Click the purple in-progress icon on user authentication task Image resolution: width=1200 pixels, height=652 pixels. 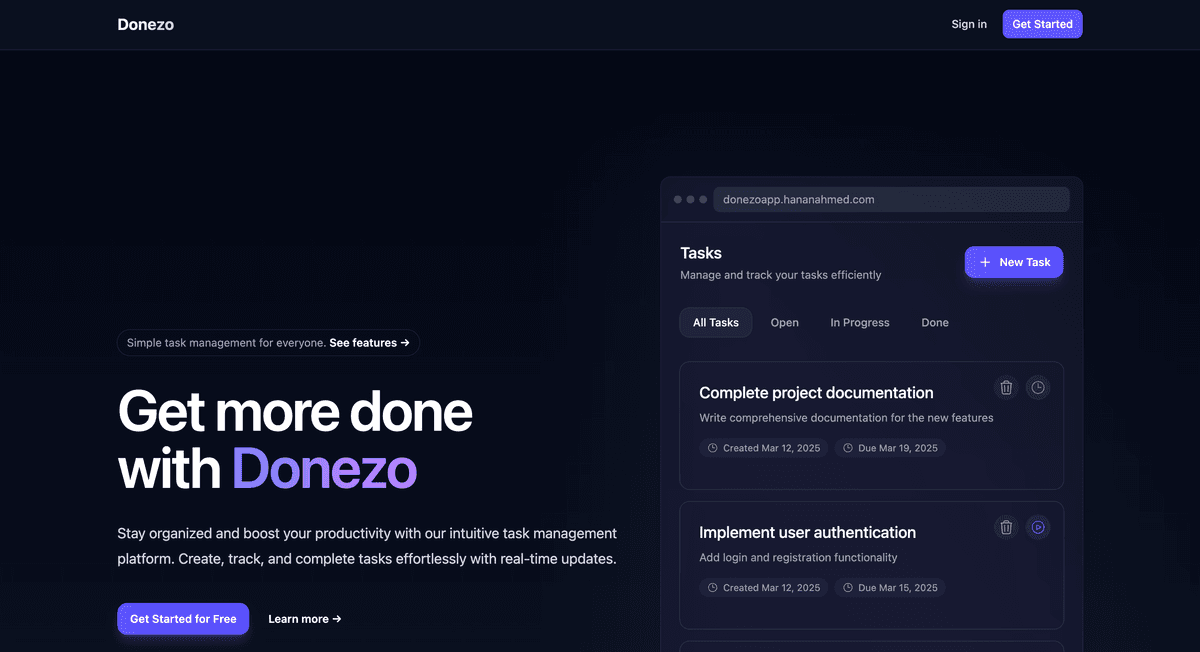click(x=1038, y=527)
